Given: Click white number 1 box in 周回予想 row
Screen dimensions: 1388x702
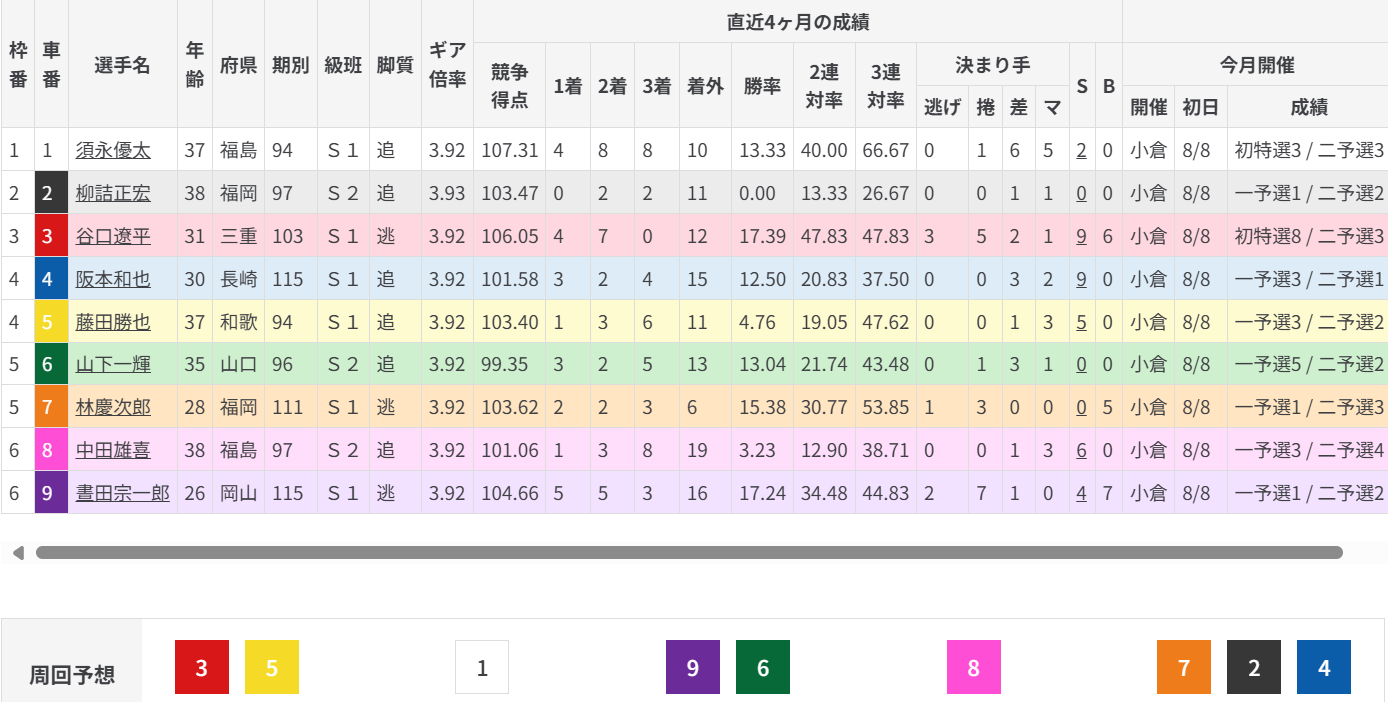Looking at the screenshot, I should click(x=482, y=667).
